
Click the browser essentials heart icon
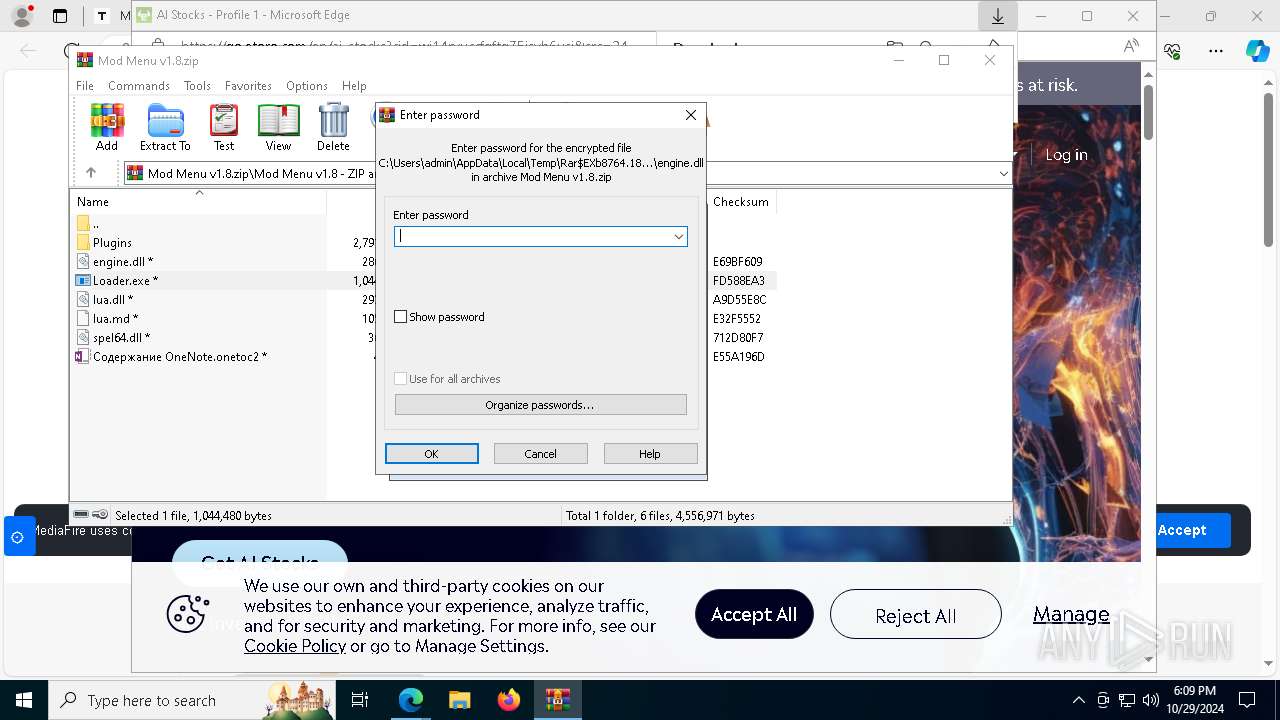1173,50
